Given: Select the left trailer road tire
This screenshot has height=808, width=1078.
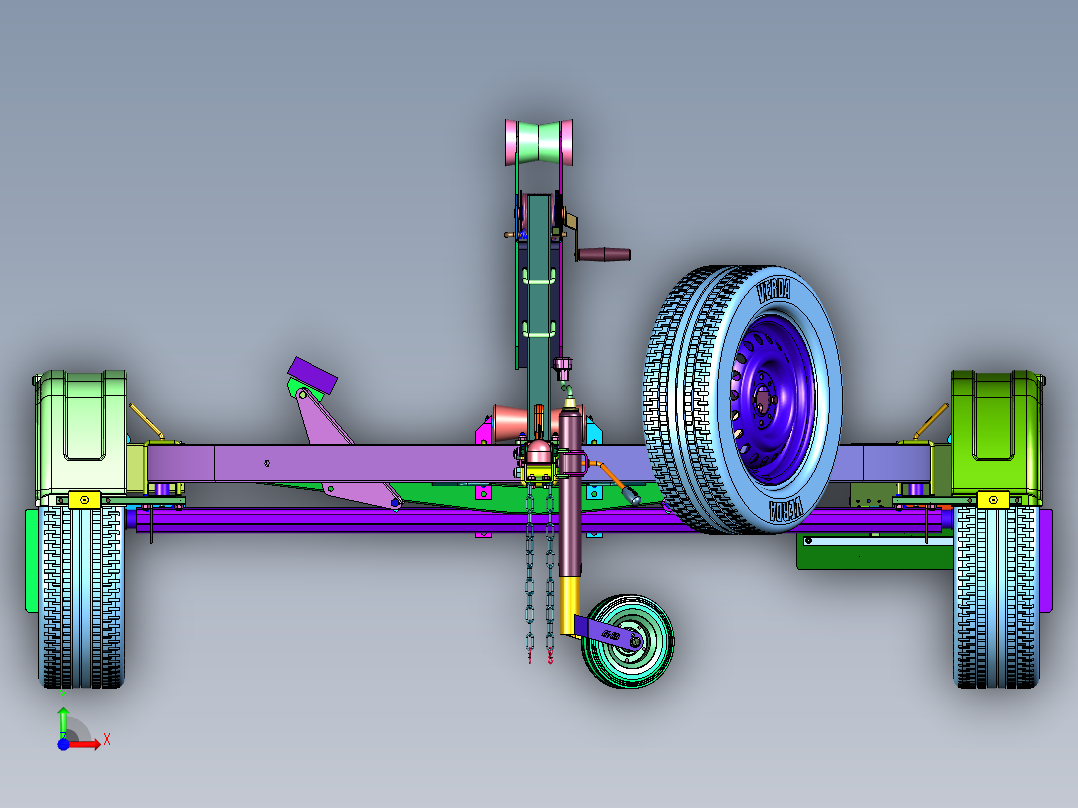Looking at the screenshot, I should [82, 597].
